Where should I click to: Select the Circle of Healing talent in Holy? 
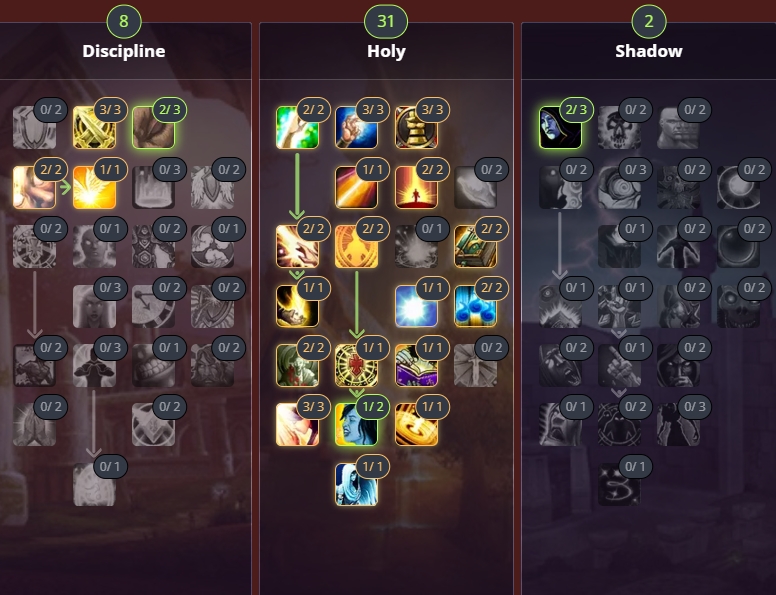click(x=416, y=425)
